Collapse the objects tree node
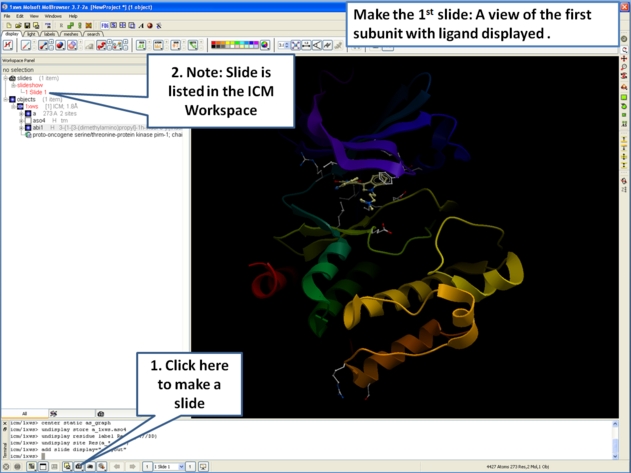The height and width of the screenshot is (473, 631). (5, 100)
